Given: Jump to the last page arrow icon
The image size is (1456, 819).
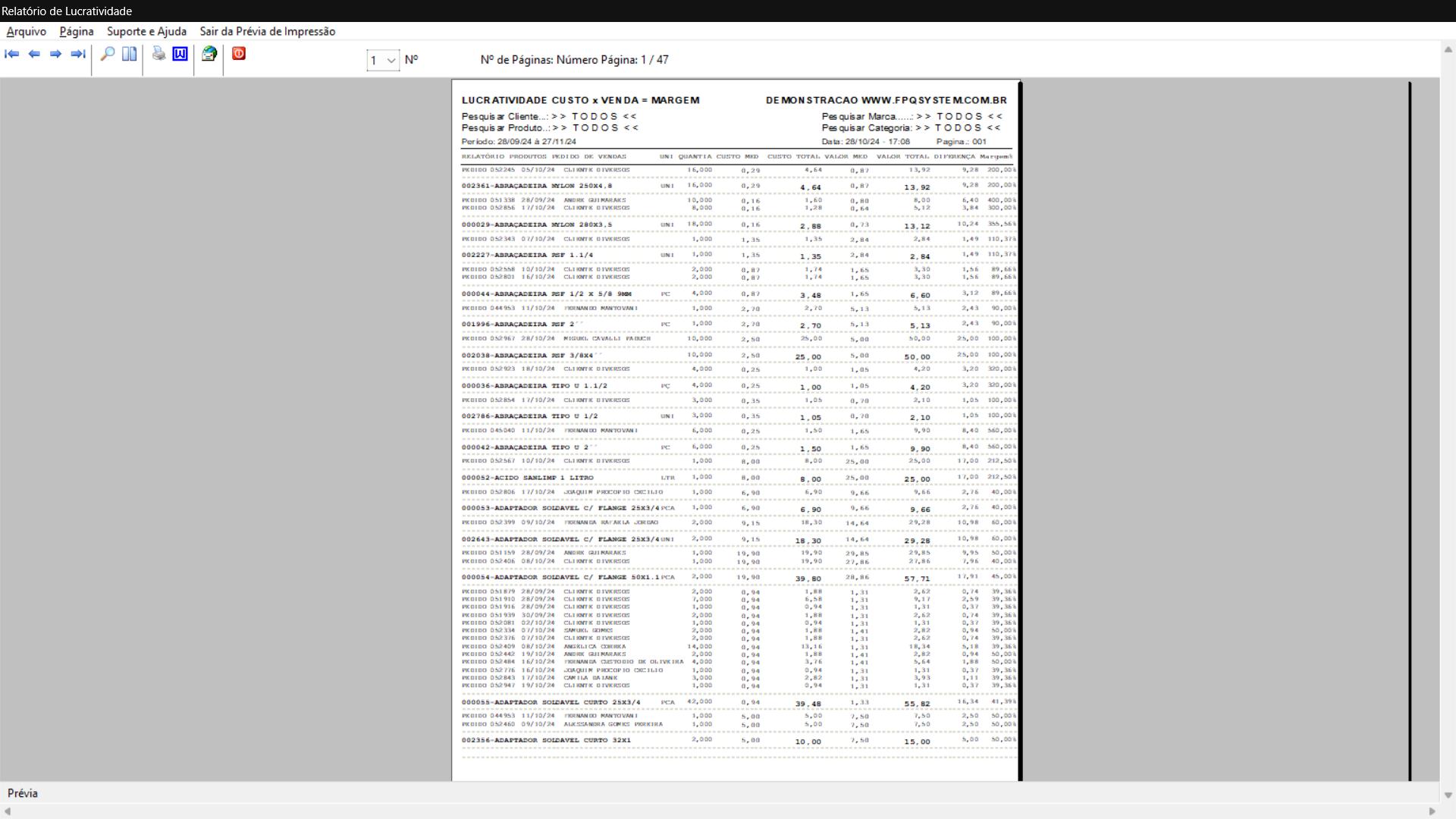Looking at the screenshot, I should click(77, 54).
